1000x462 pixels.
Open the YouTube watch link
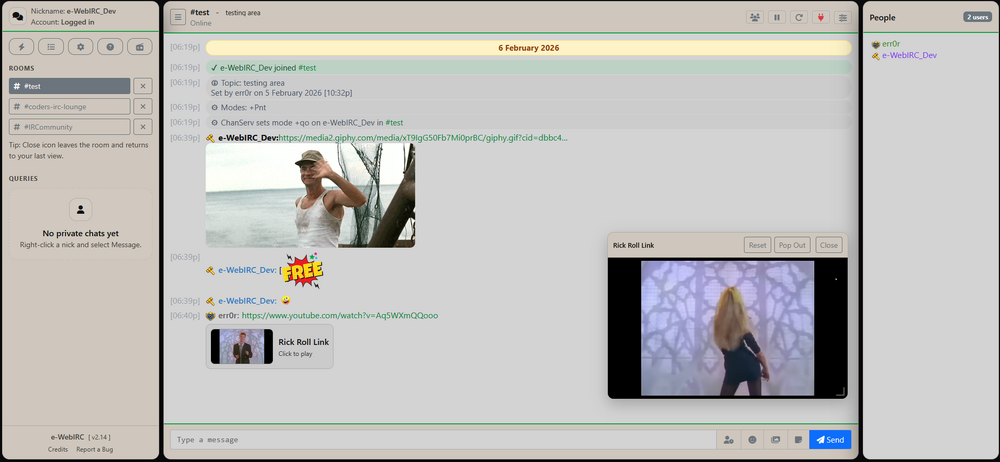[339, 316]
